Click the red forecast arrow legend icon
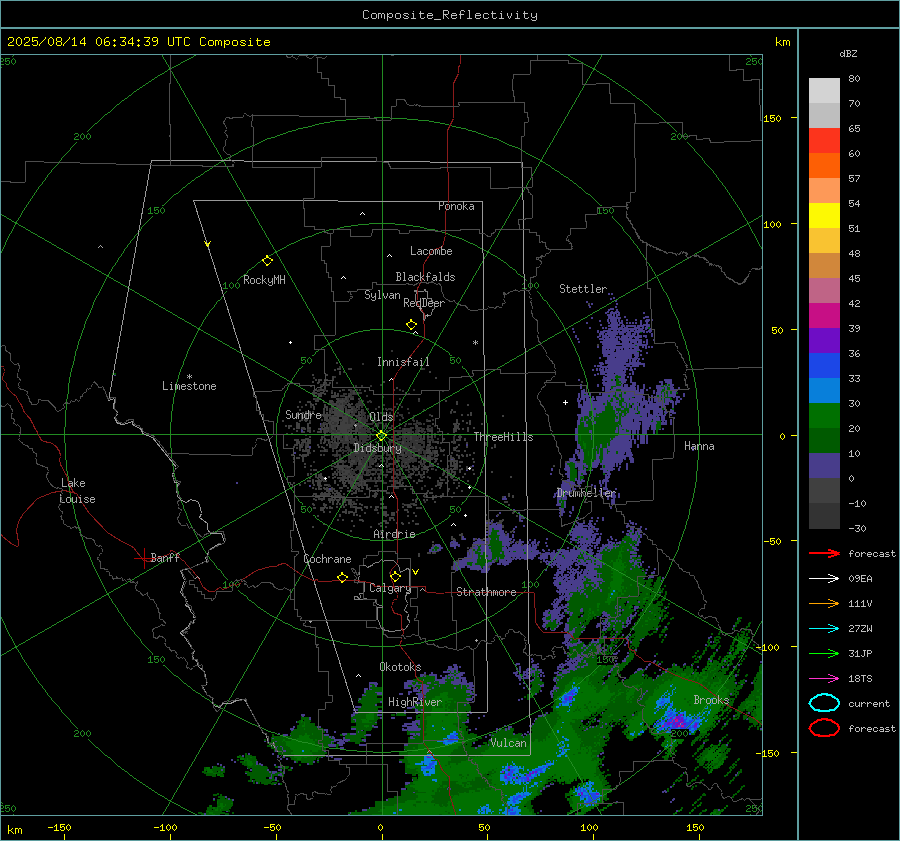Image resolution: width=900 pixels, height=841 pixels. (x=824, y=553)
